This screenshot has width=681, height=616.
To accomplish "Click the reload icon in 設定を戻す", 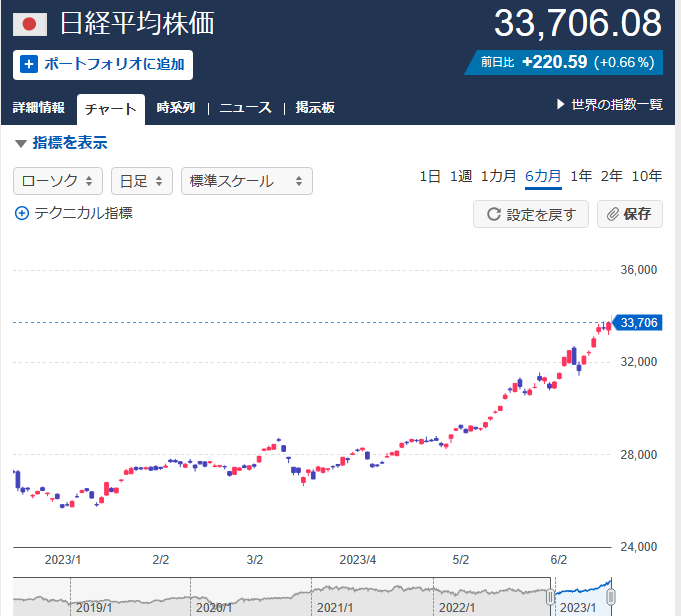I will coord(493,214).
